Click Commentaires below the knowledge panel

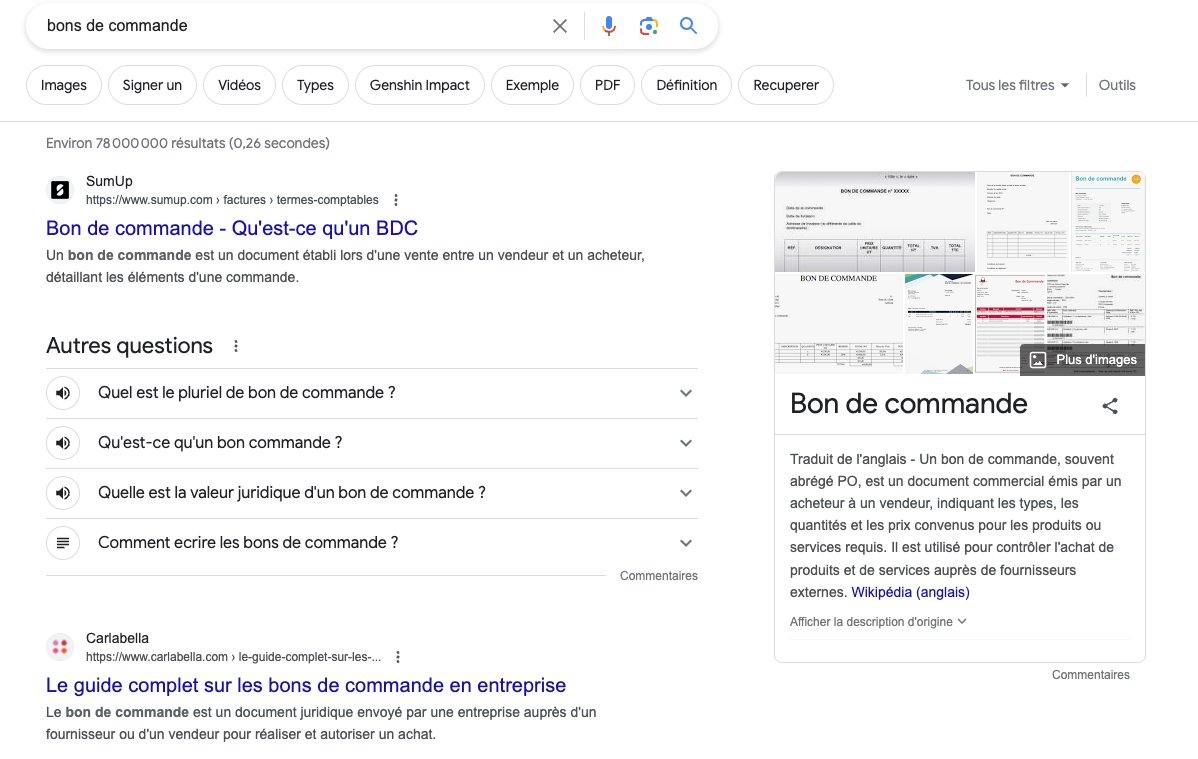pyautogui.click(x=1090, y=675)
